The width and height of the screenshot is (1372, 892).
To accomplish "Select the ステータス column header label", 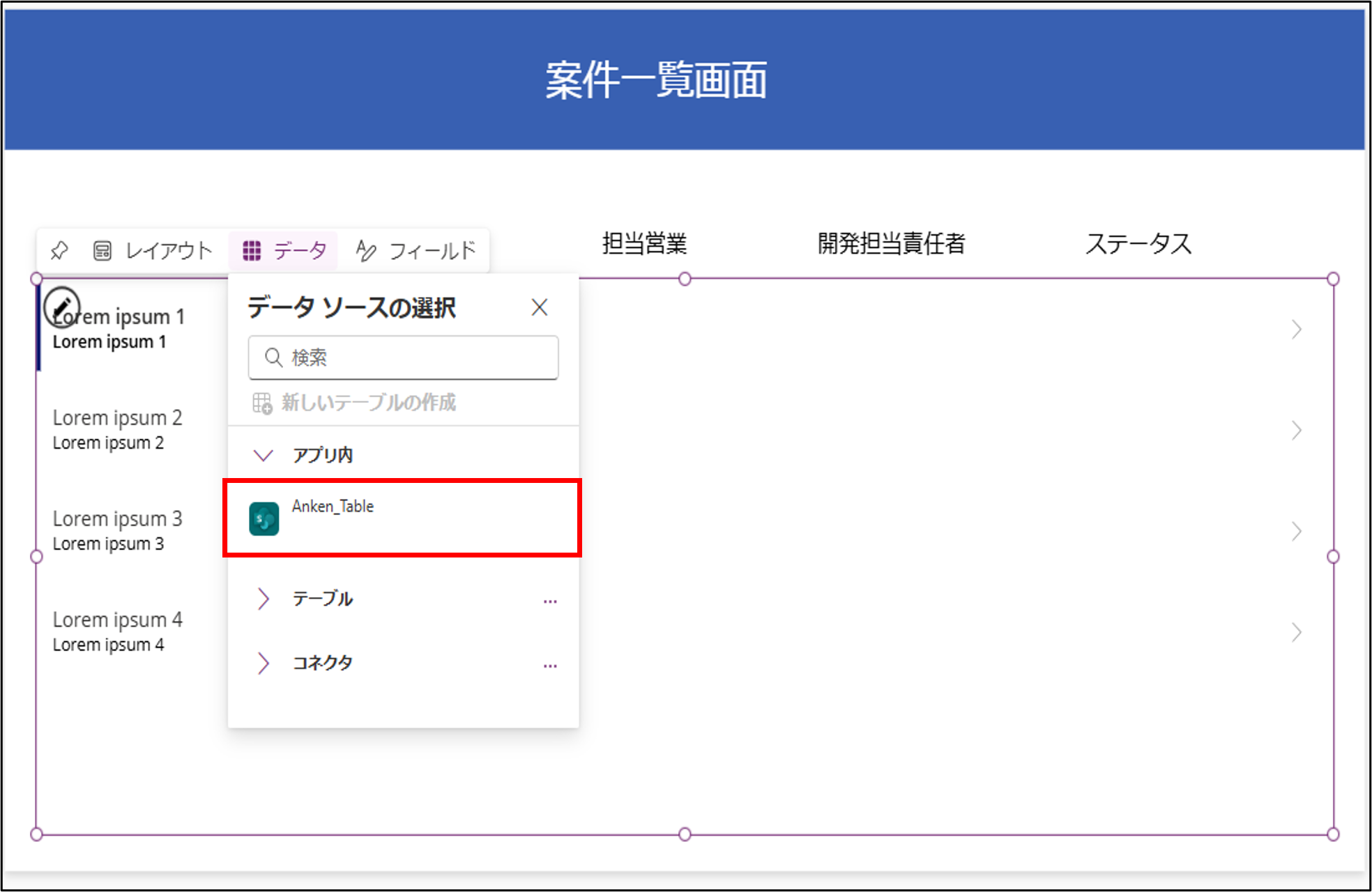I will pos(1138,243).
